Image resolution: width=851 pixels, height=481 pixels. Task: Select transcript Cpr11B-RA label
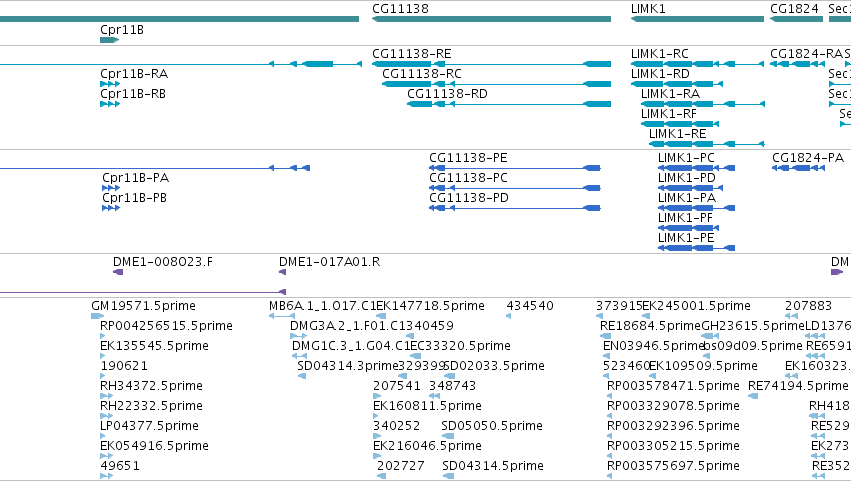point(134,74)
